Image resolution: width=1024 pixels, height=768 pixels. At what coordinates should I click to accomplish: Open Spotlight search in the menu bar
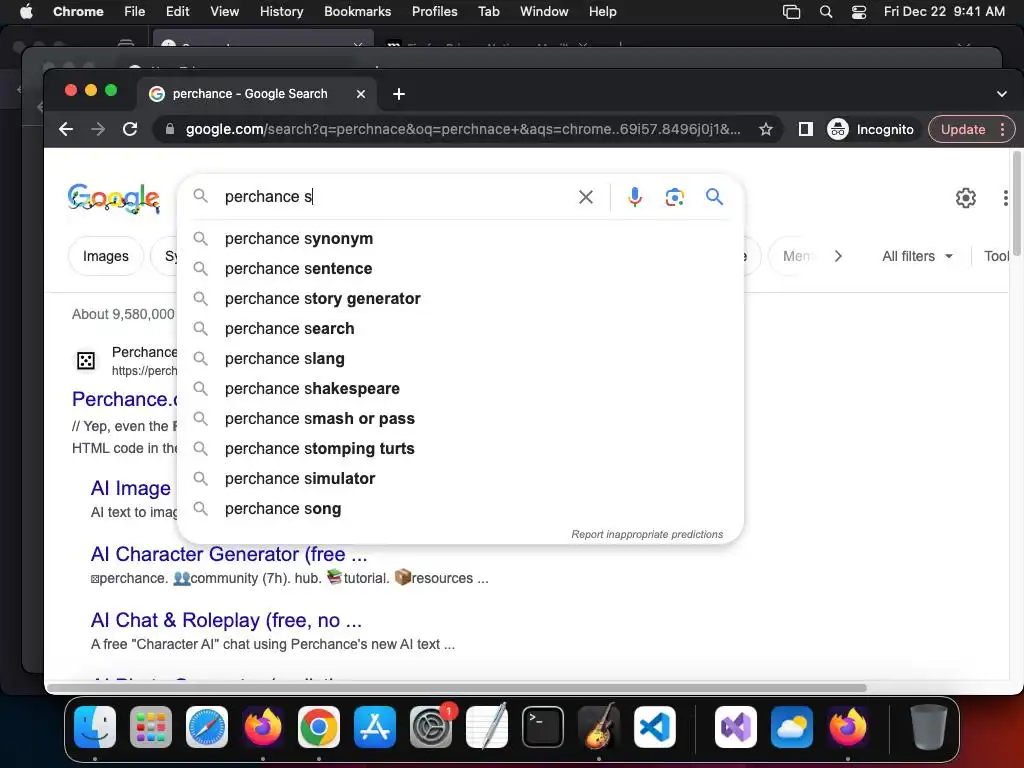(825, 12)
